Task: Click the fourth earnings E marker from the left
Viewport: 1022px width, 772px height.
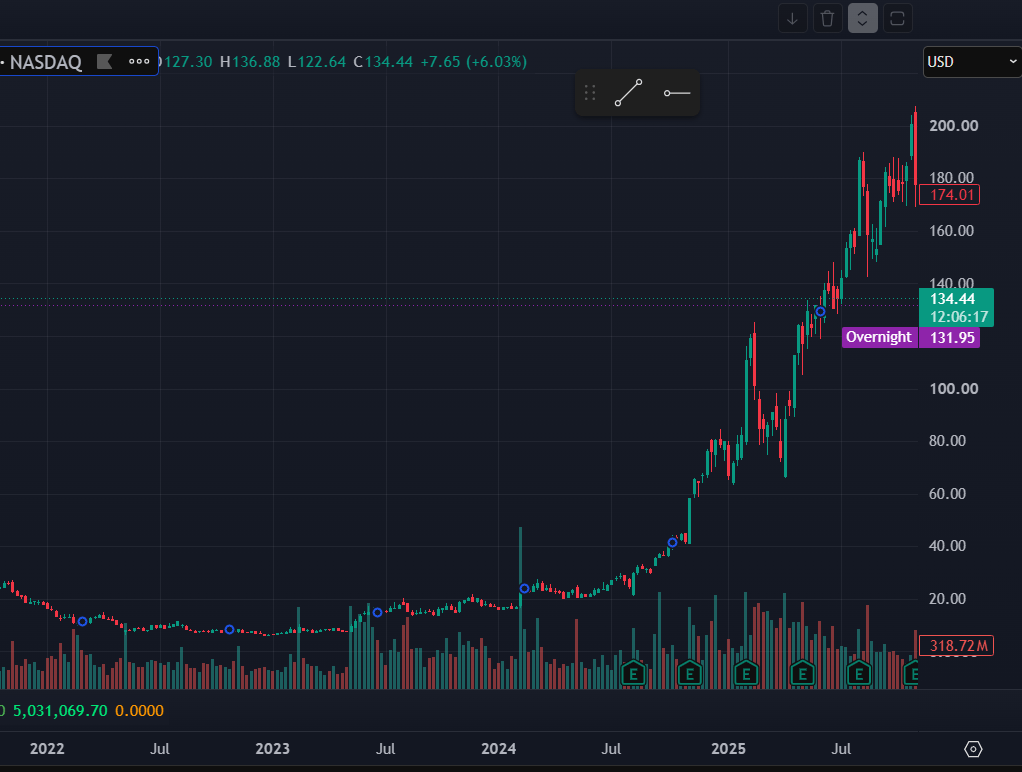Action: [802, 674]
